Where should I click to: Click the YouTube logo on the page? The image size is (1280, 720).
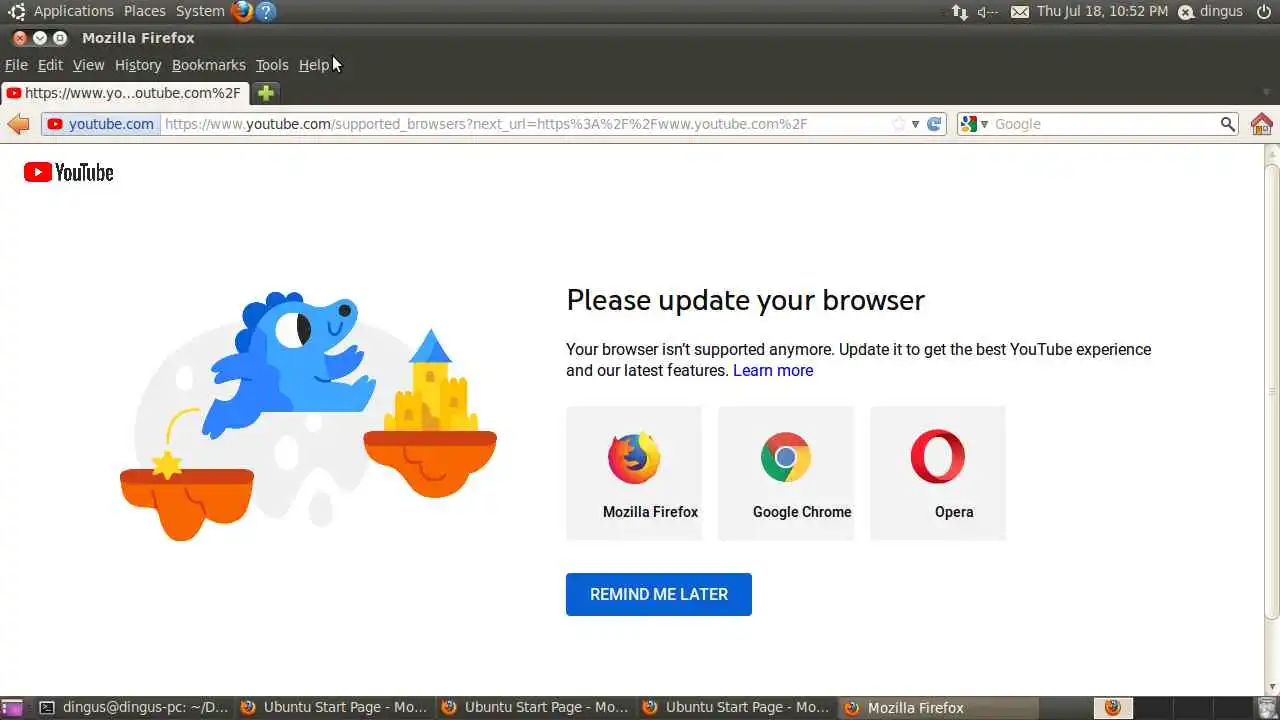coord(69,172)
